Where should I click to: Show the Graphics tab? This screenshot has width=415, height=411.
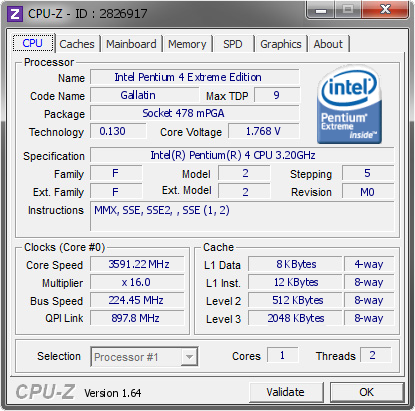(x=281, y=44)
